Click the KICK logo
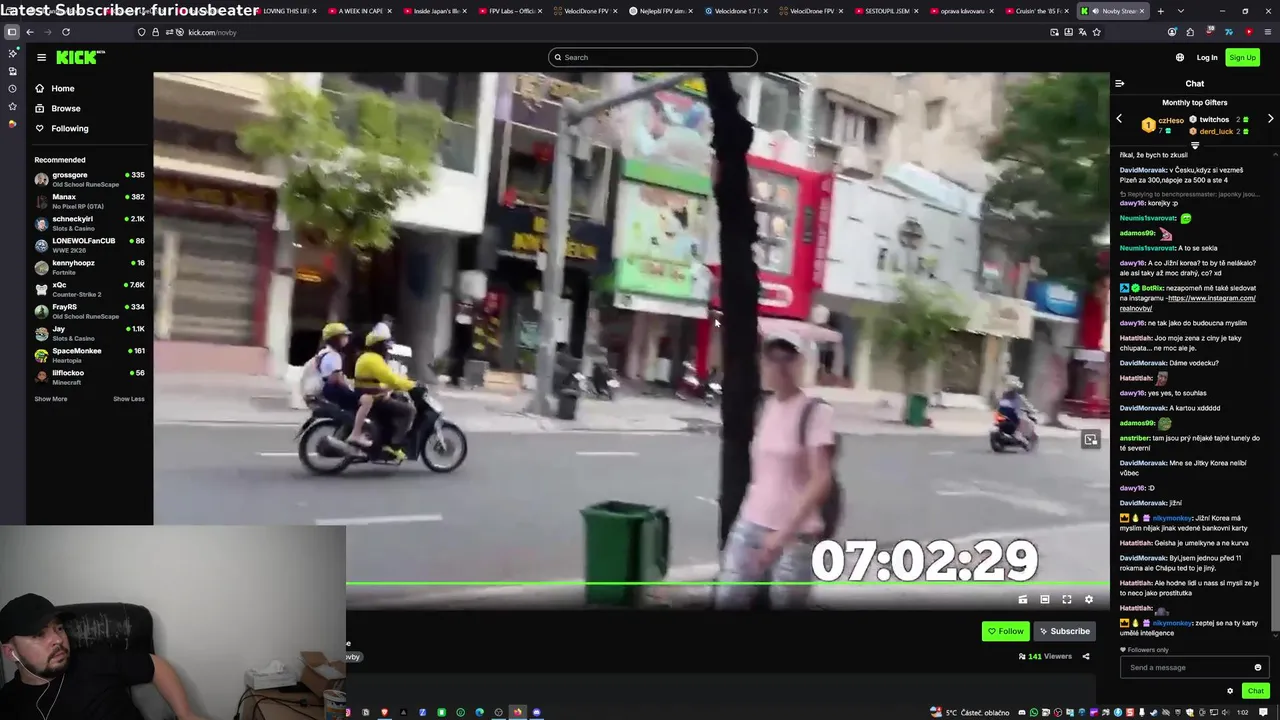The height and width of the screenshot is (720, 1280). 80,57
